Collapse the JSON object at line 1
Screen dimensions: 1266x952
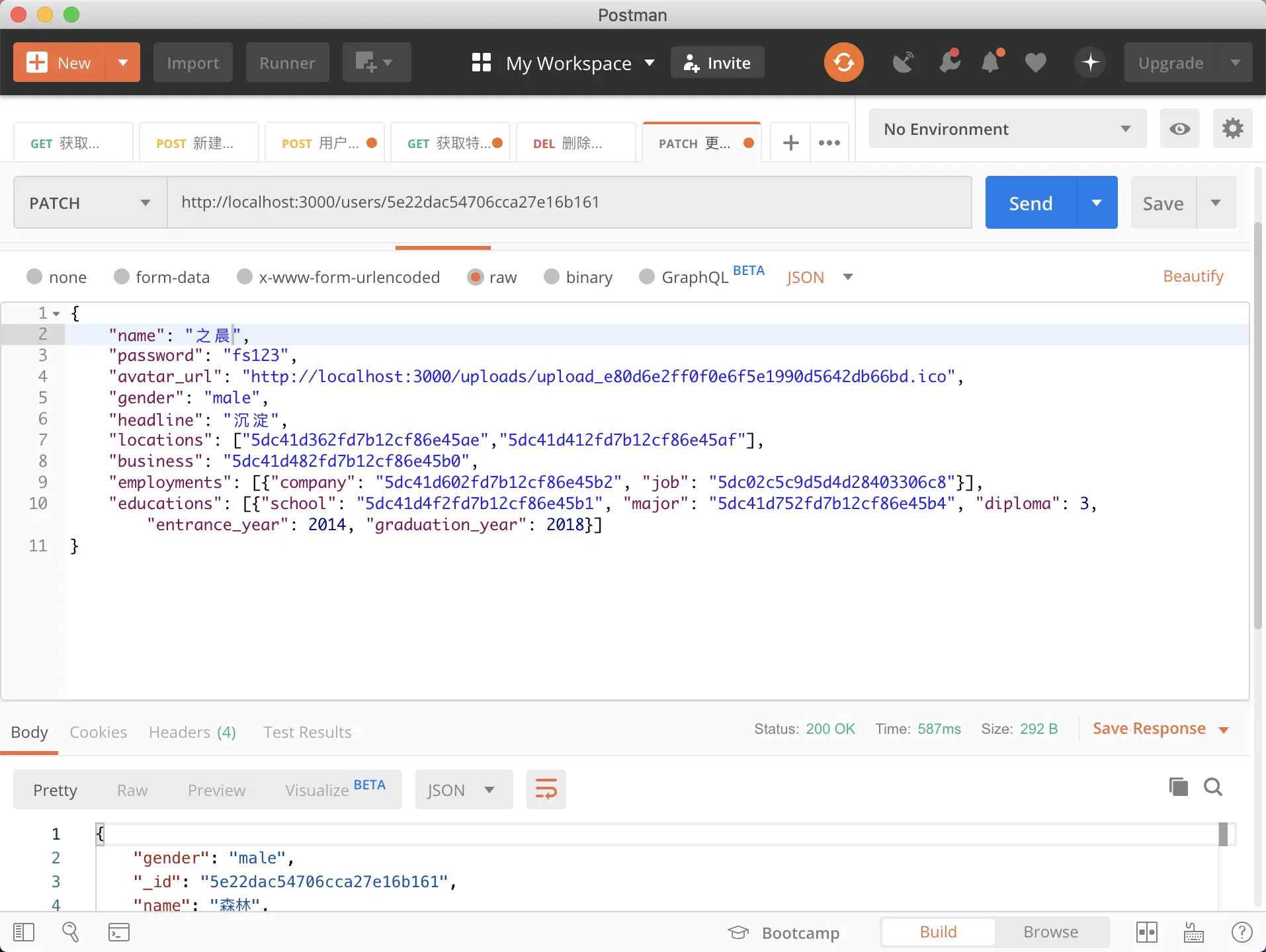(x=57, y=313)
